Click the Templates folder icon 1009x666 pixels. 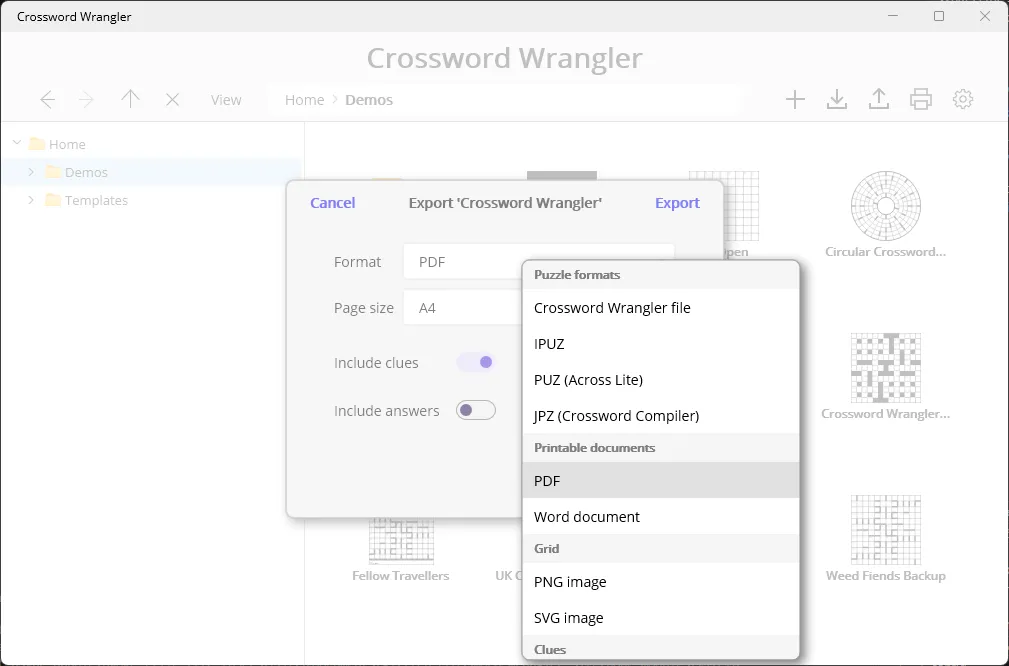(53, 200)
